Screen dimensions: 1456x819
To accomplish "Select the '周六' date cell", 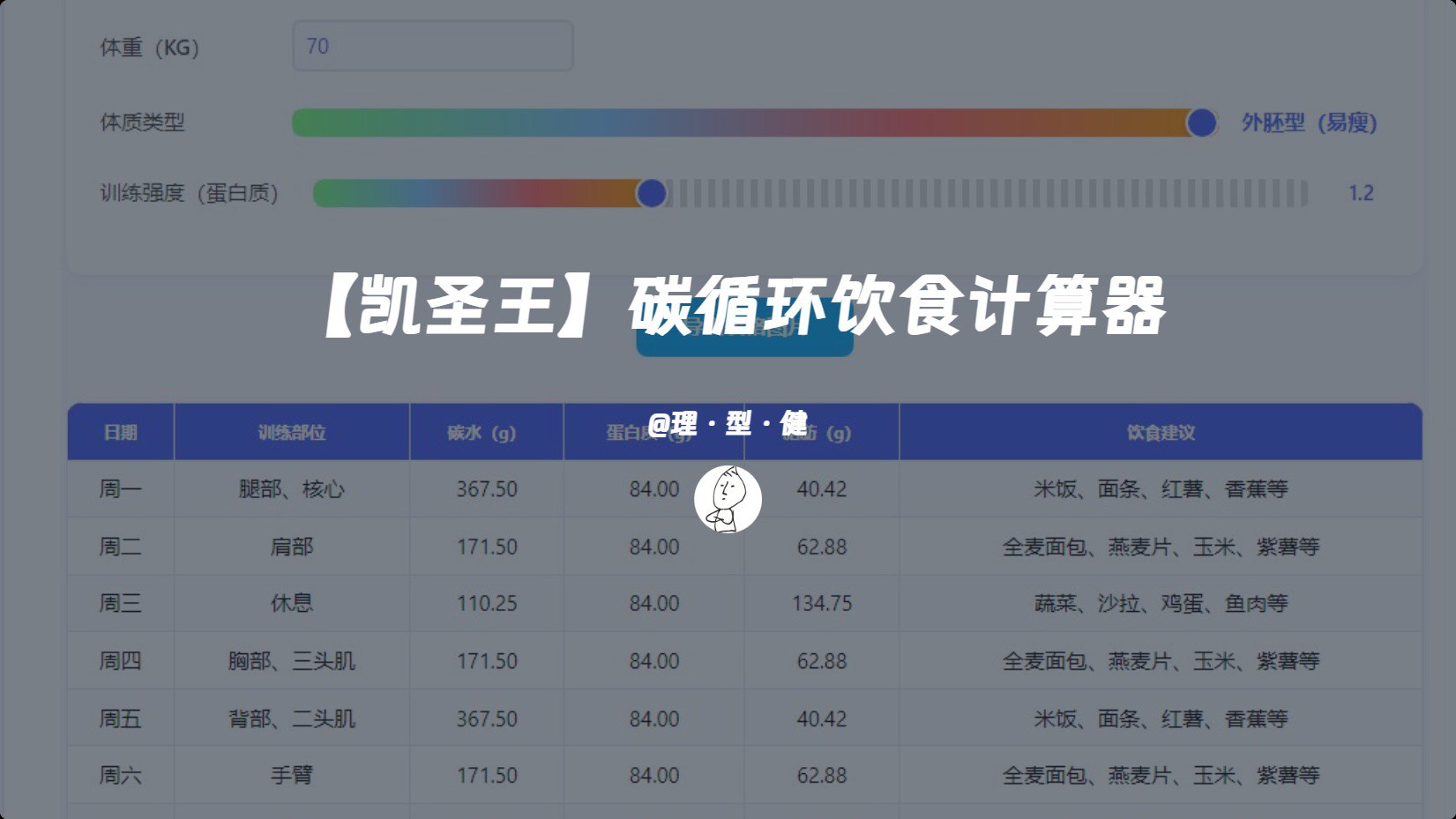I will click(x=121, y=775).
